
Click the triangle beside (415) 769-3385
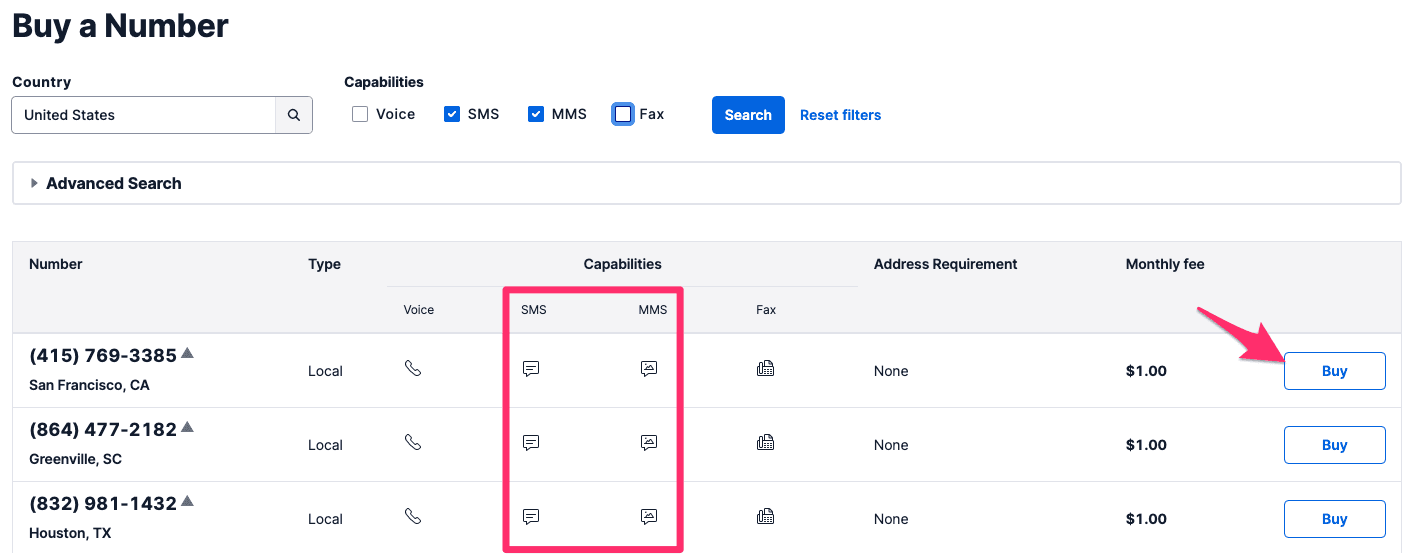(187, 353)
